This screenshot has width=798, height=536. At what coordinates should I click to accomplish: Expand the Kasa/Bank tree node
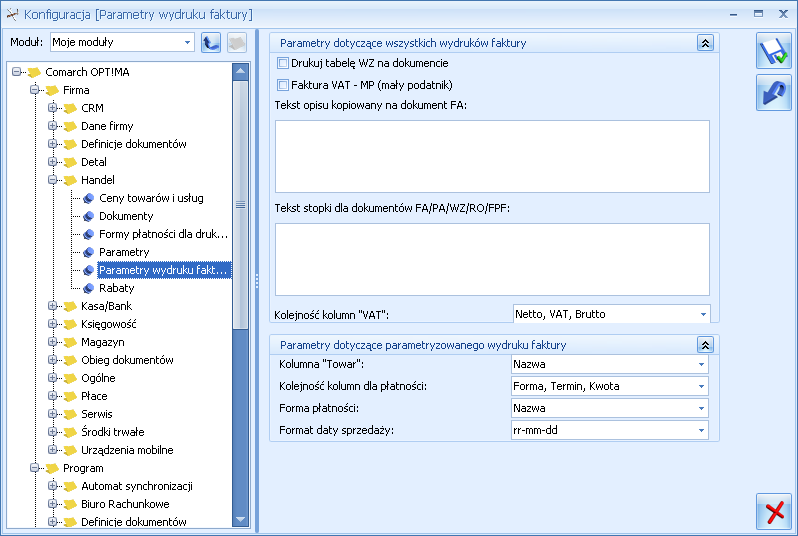tap(52, 306)
